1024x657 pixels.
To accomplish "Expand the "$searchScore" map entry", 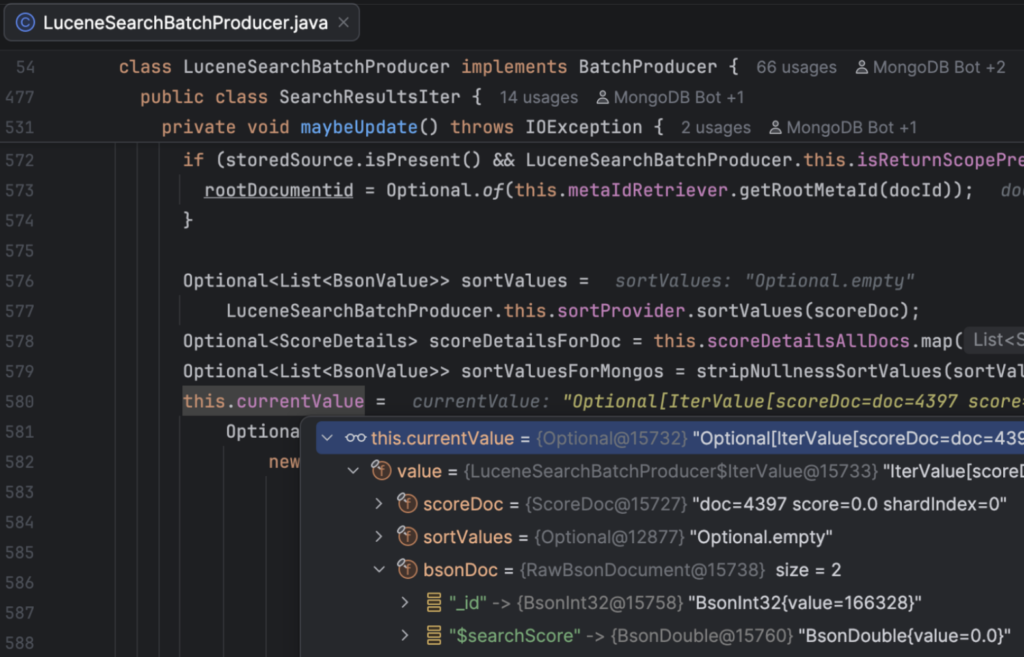I will coord(405,635).
